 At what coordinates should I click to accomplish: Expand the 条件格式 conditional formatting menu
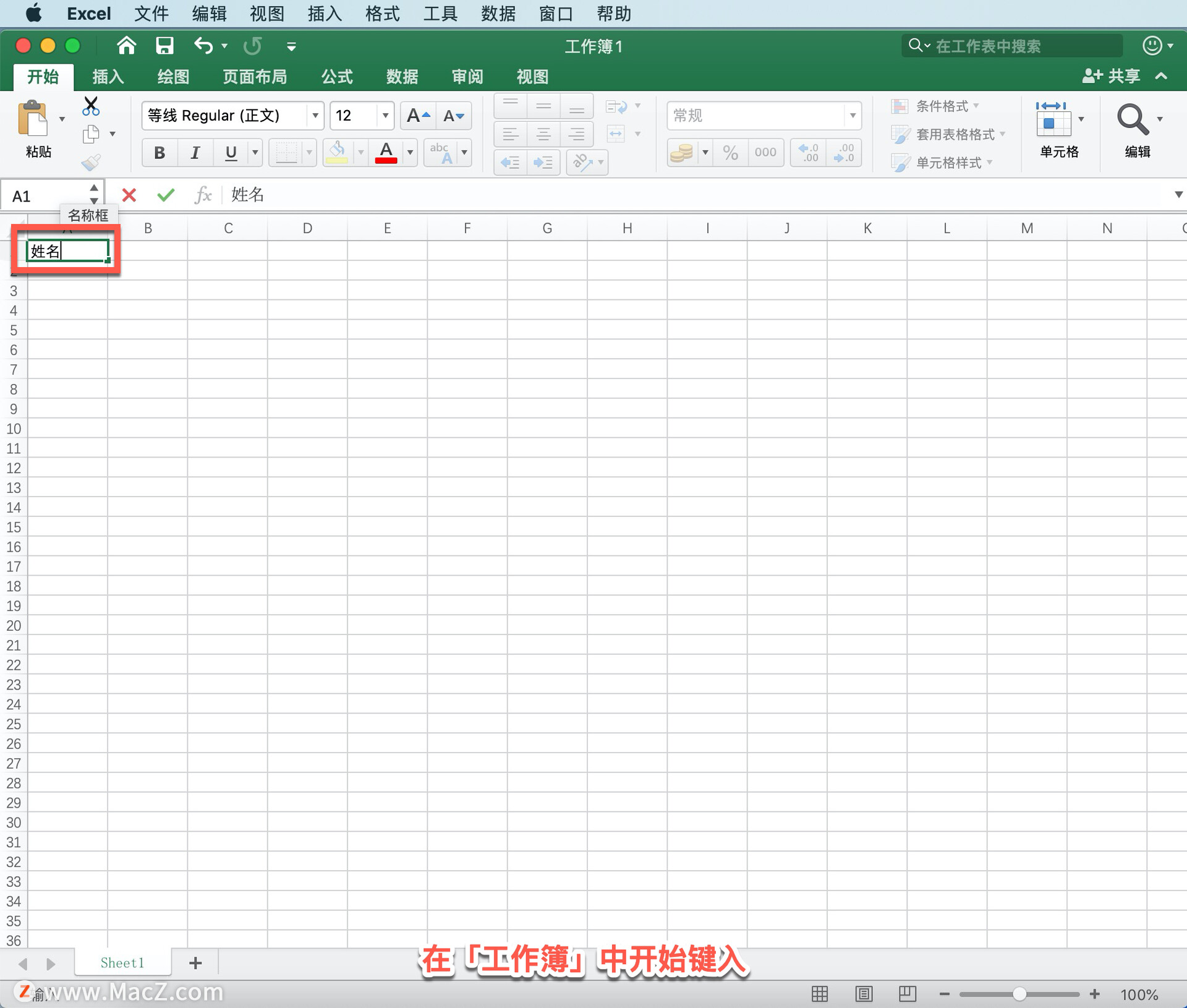click(943, 106)
